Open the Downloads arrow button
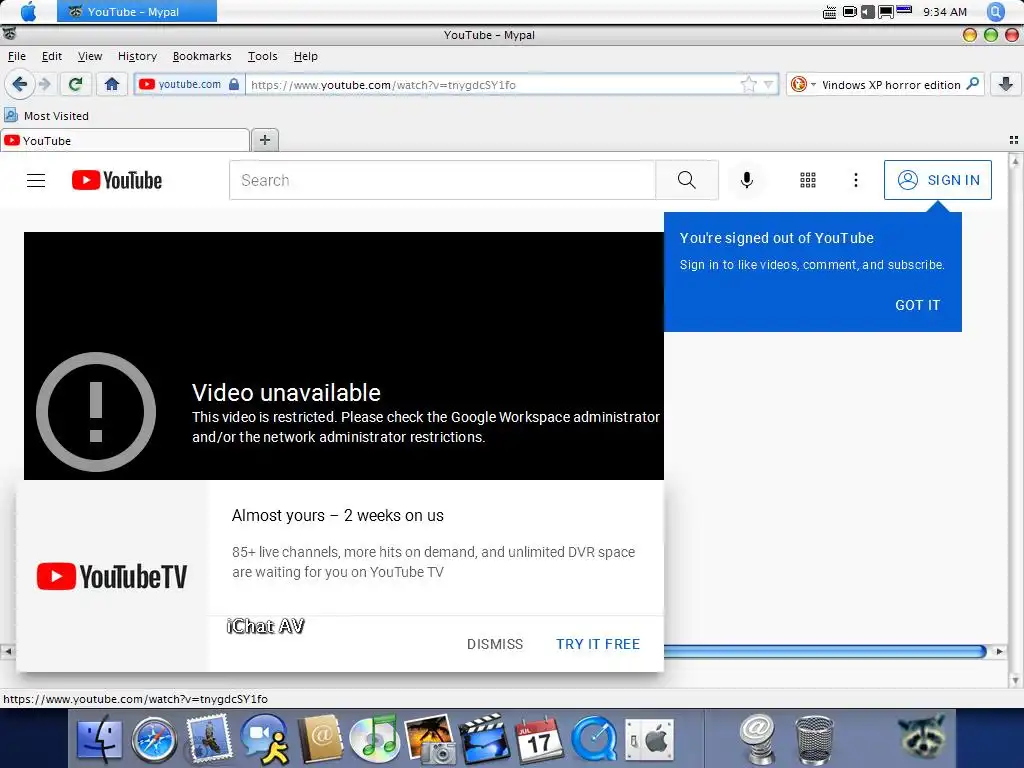The image size is (1024, 768). (1006, 84)
